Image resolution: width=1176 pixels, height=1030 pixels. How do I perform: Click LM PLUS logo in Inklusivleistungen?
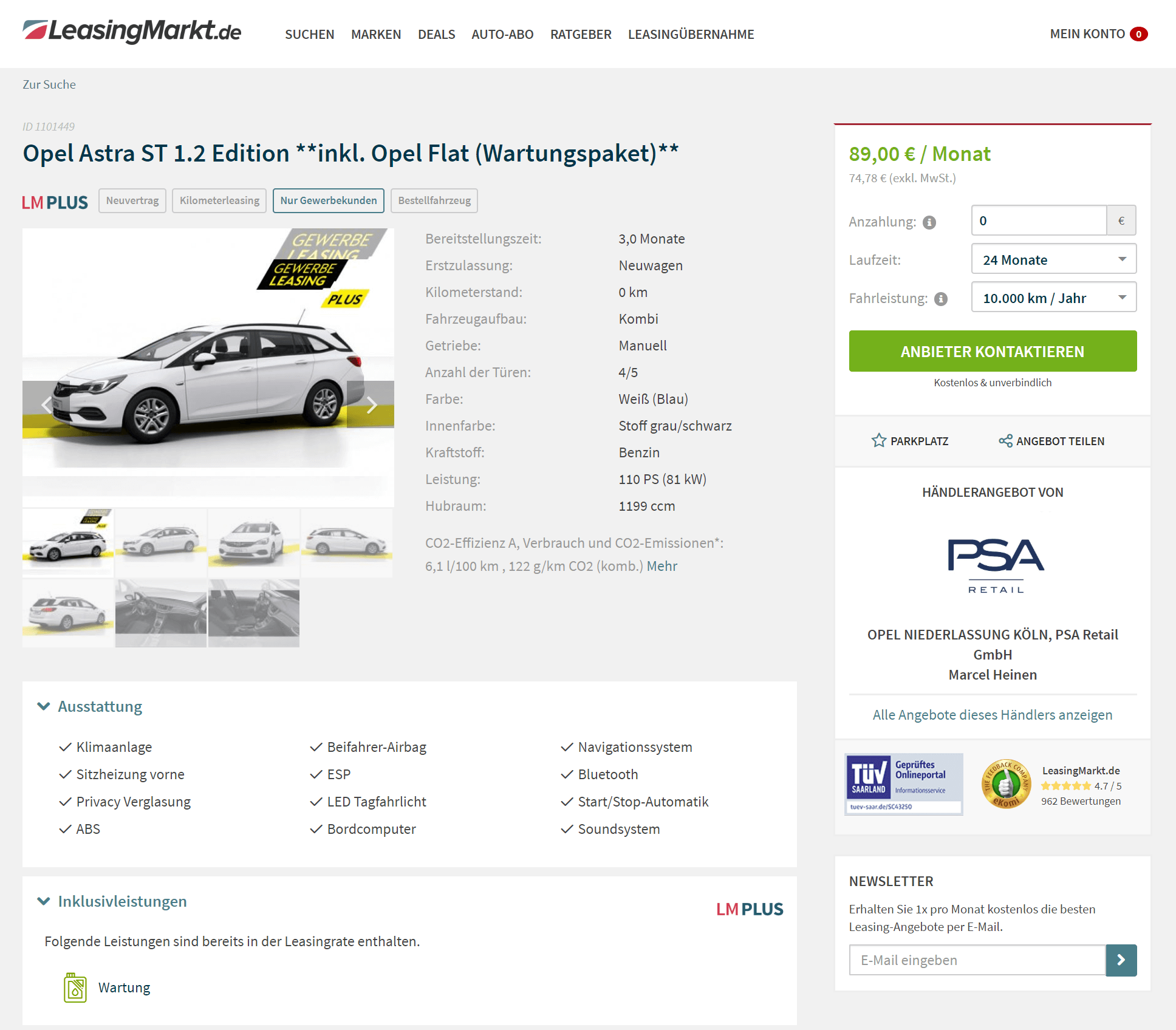pos(750,909)
